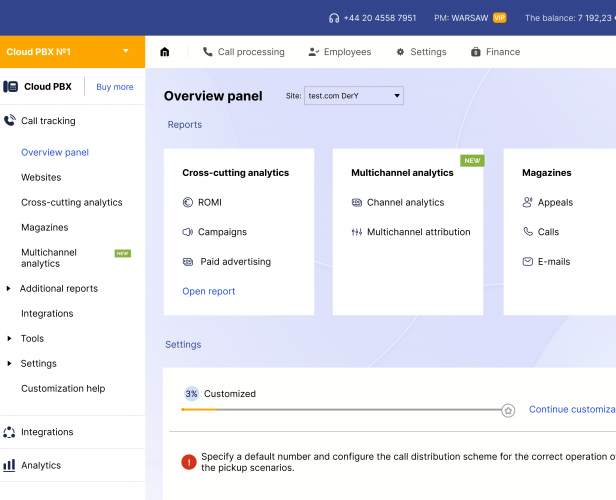616x500 pixels.
Task: Click the headset support phone icon
Action: 334,18
